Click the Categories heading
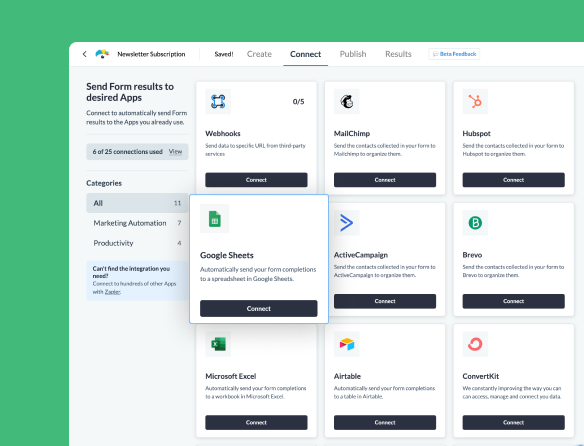The height and width of the screenshot is (446, 584). 104,183
